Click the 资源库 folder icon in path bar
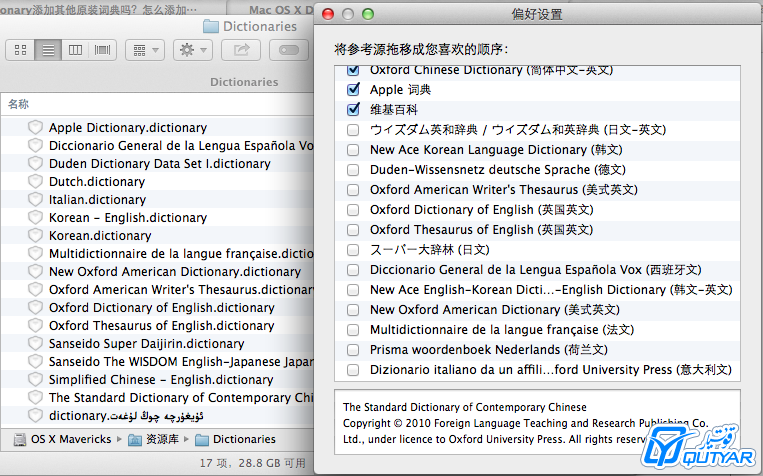763x476 pixels. point(135,439)
